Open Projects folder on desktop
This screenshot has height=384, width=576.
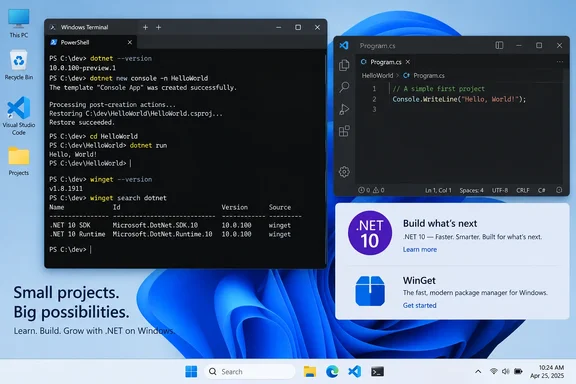point(19,161)
